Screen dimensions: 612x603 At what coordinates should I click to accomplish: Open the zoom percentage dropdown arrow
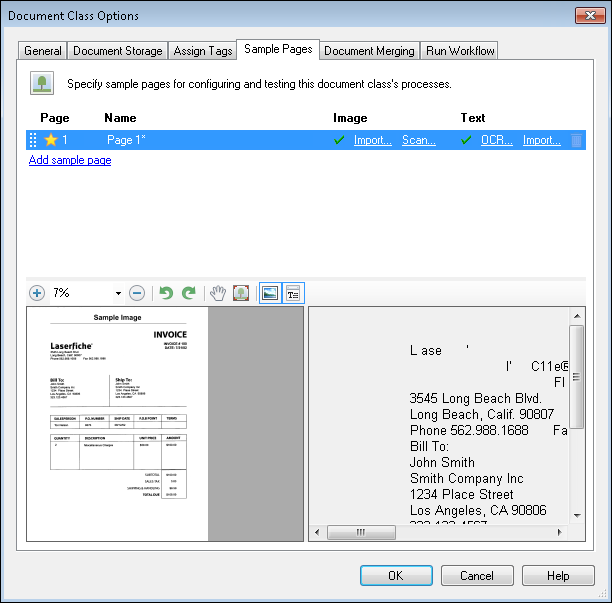click(x=118, y=293)
